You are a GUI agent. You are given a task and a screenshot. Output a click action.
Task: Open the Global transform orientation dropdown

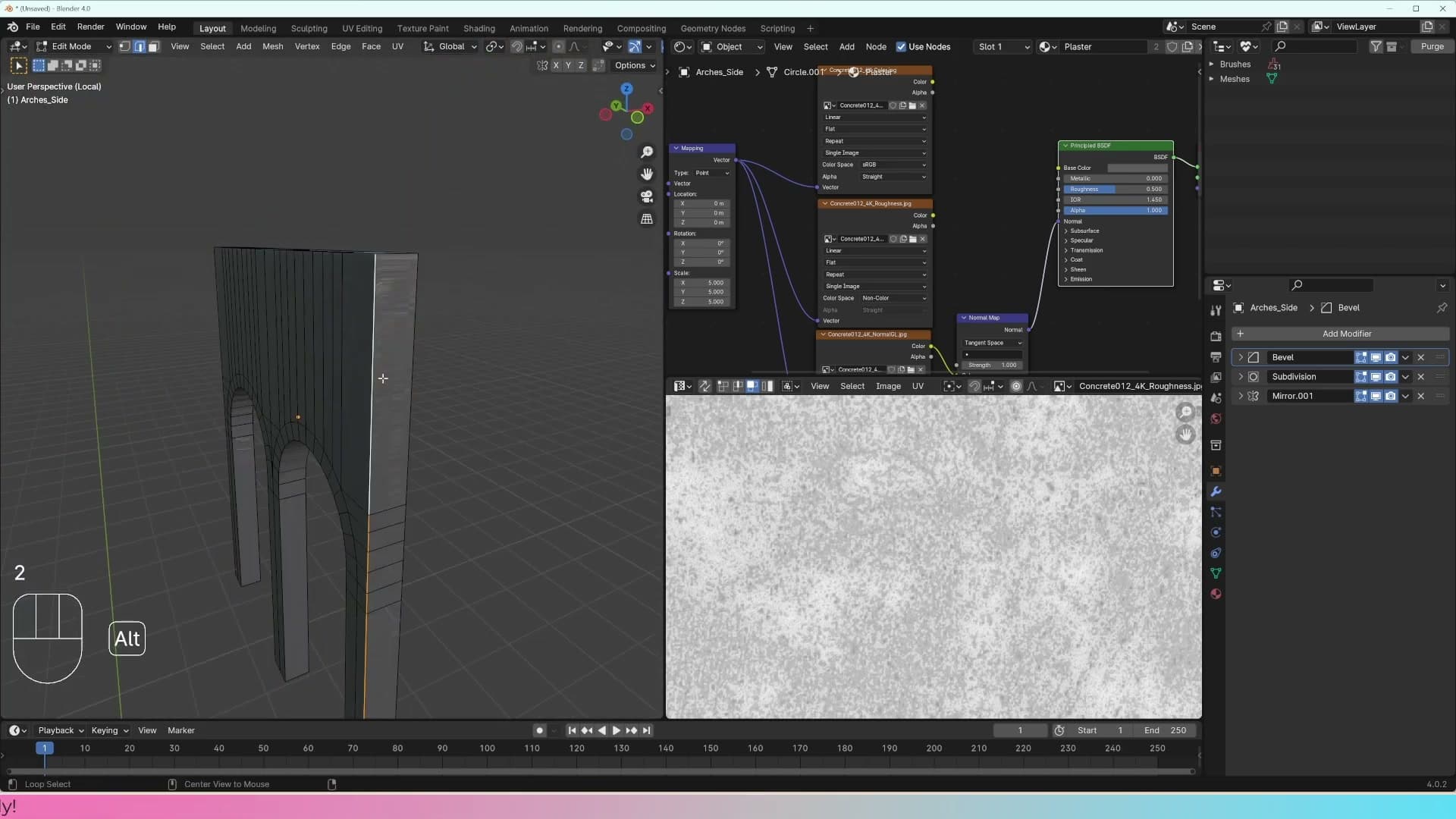450,46
